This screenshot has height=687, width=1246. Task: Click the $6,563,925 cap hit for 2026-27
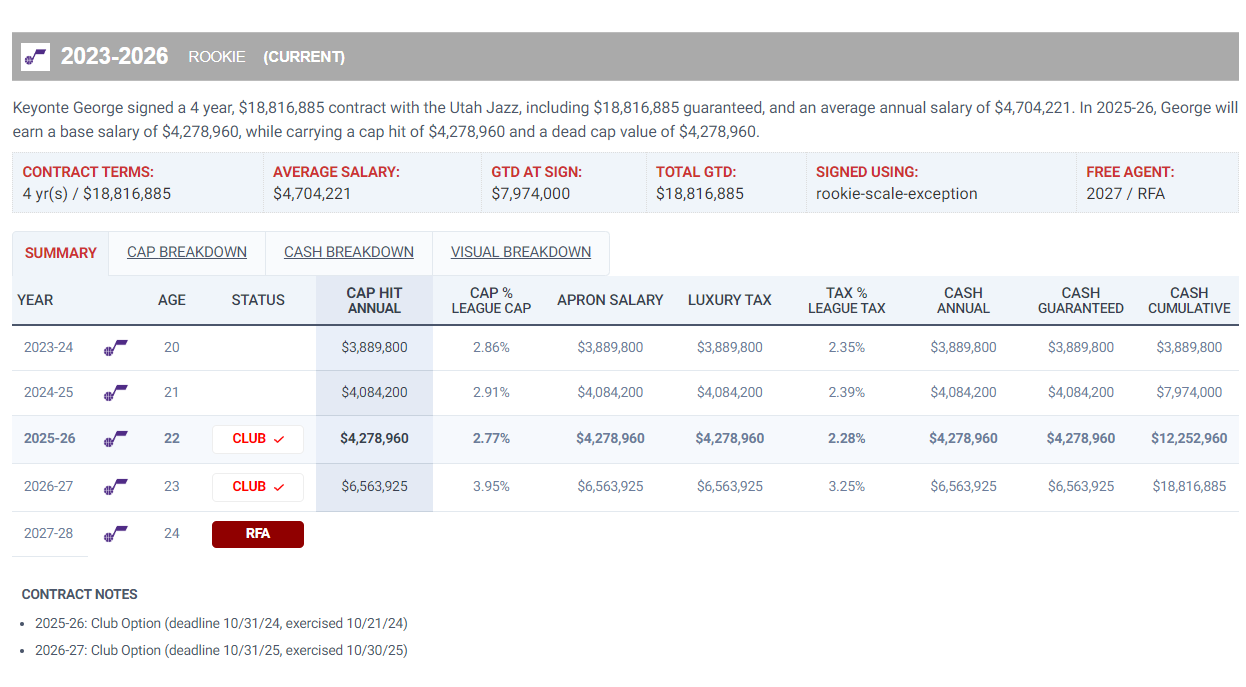point(374,487)
